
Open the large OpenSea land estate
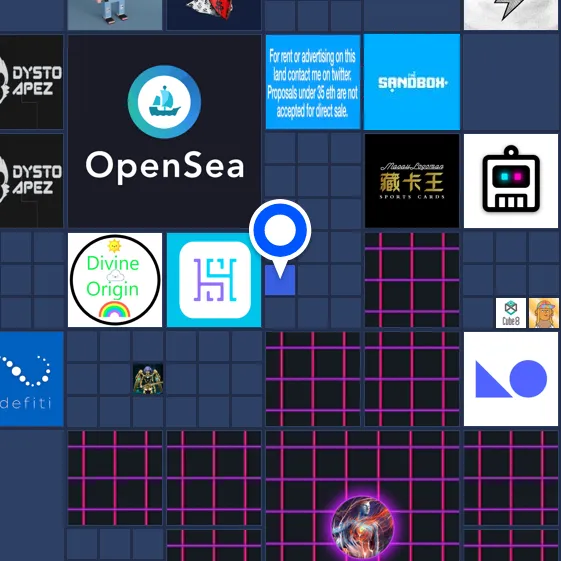click(164, 131)
